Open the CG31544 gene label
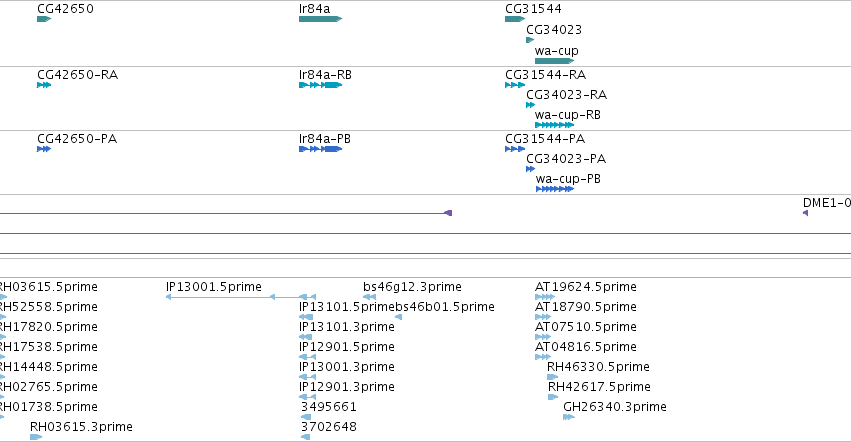 click(x=533, y=9)
